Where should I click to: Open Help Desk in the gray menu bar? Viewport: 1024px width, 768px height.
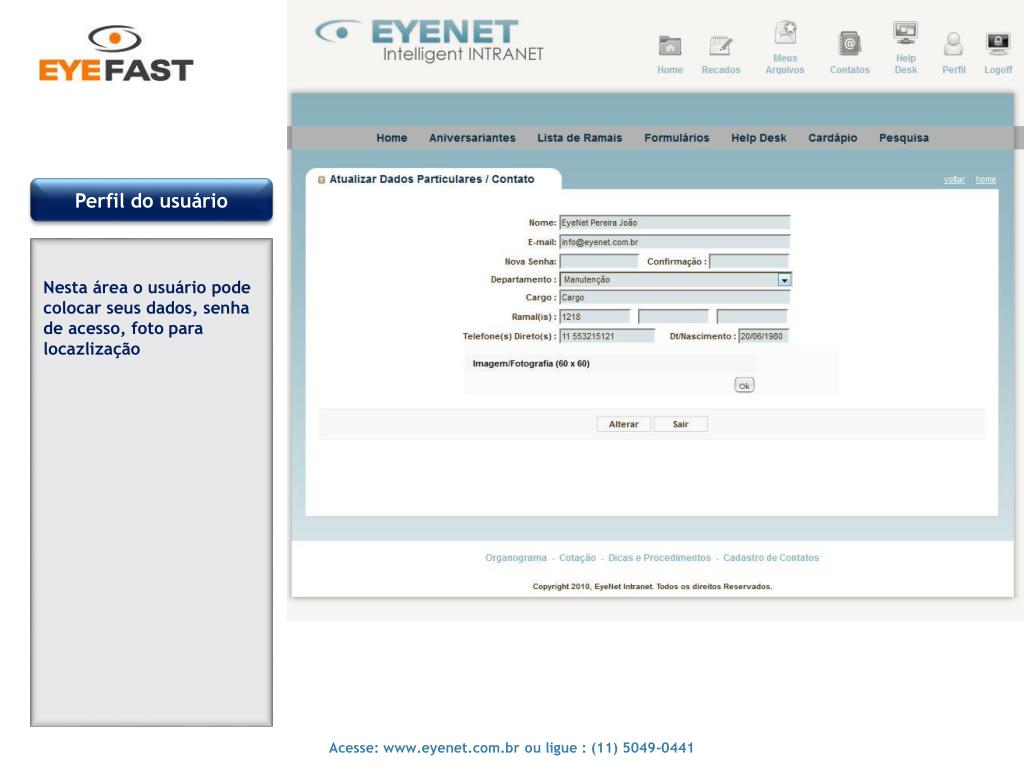(x=758, y=138)
